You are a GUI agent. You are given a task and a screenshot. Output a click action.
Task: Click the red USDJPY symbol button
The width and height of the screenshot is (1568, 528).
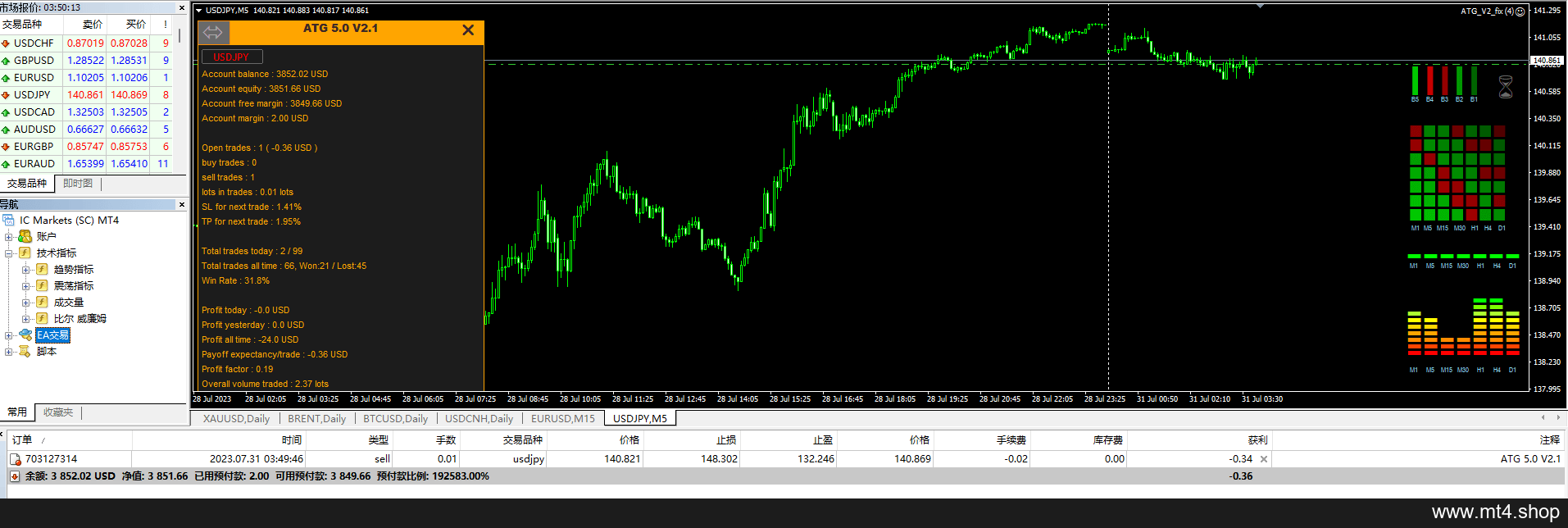pyautogui.click(x=232, y=57)
